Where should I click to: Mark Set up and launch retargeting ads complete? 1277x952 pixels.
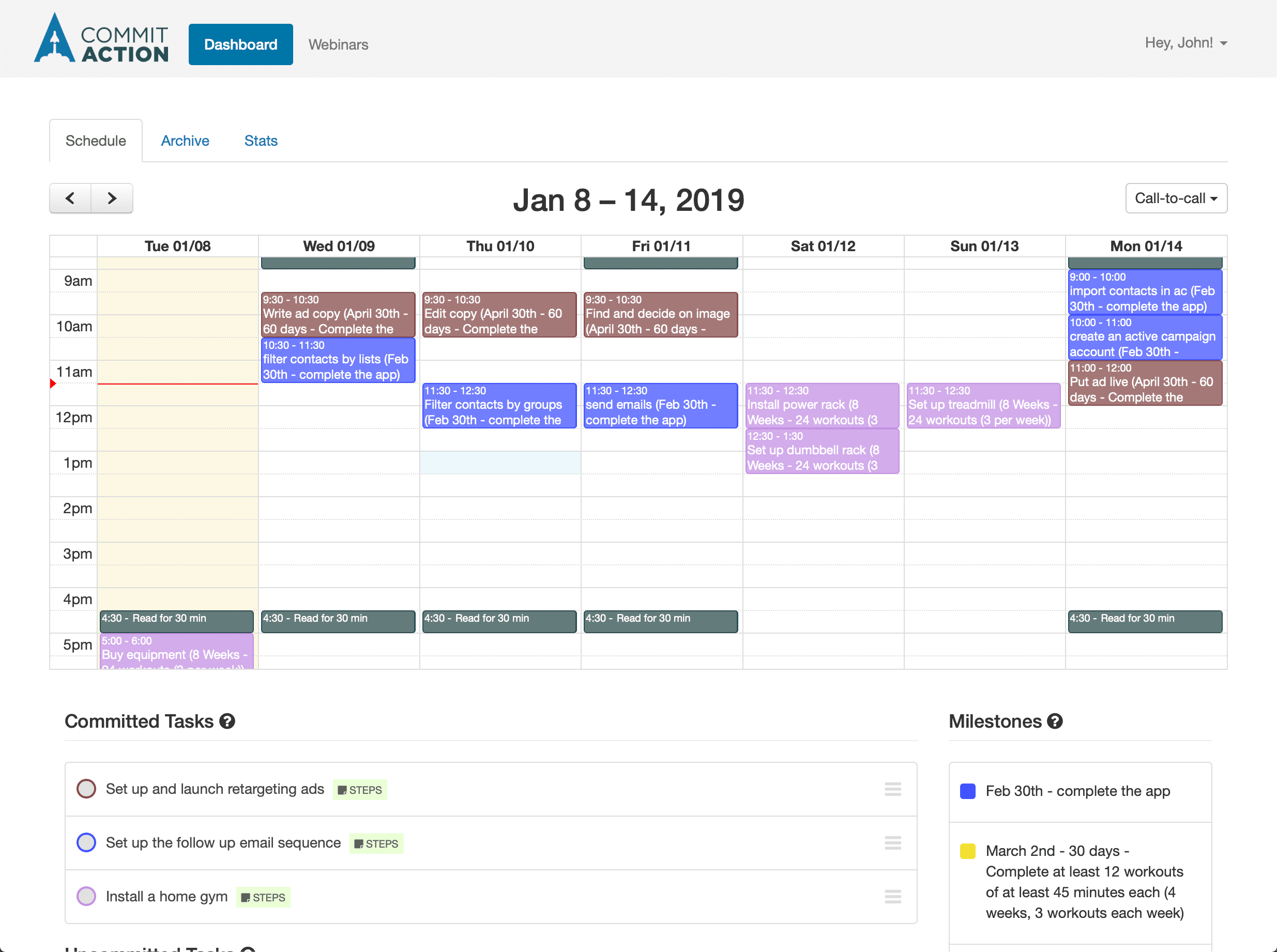tap(86, 789)
